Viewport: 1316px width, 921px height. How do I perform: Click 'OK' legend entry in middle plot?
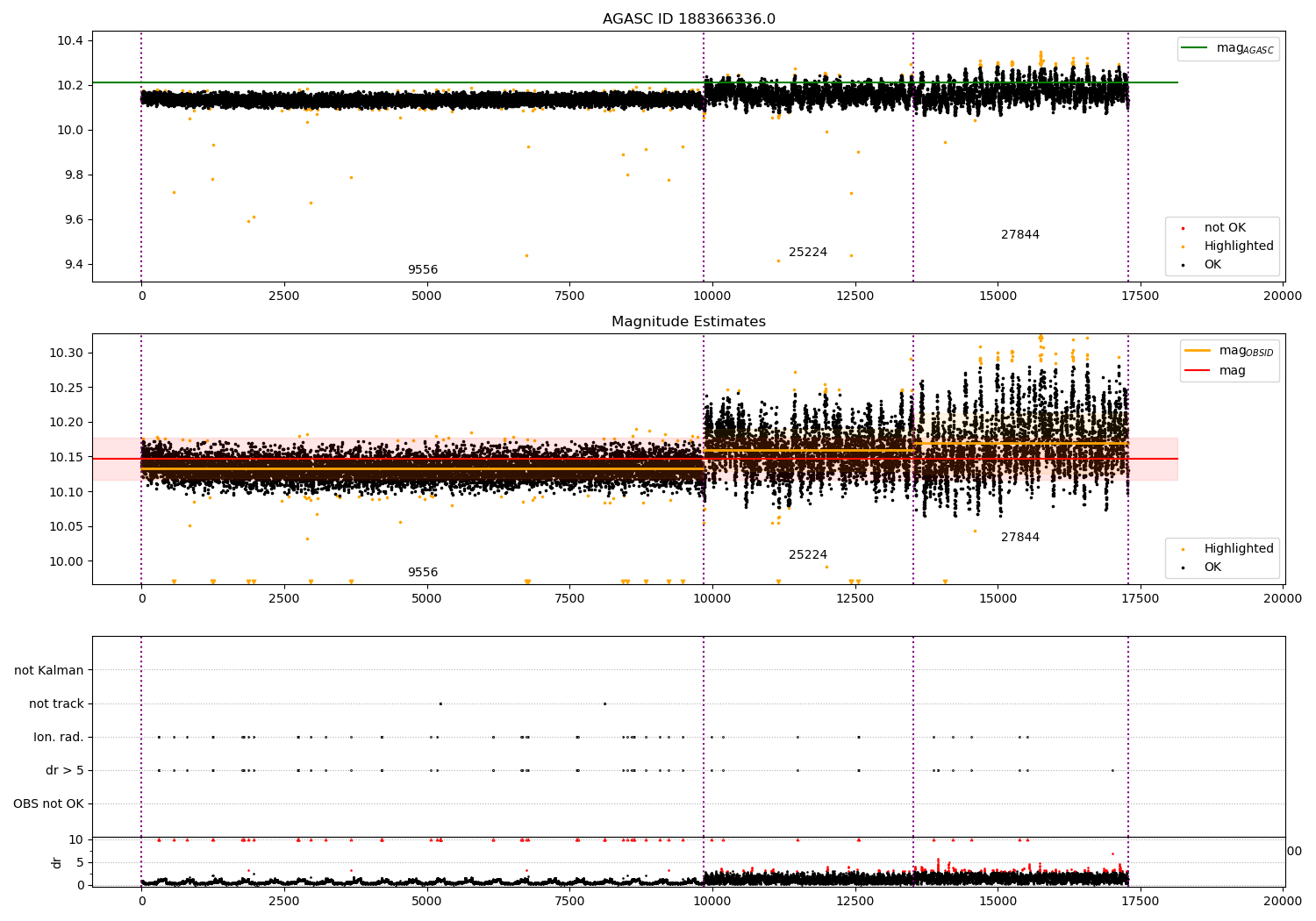point(1212,568)
